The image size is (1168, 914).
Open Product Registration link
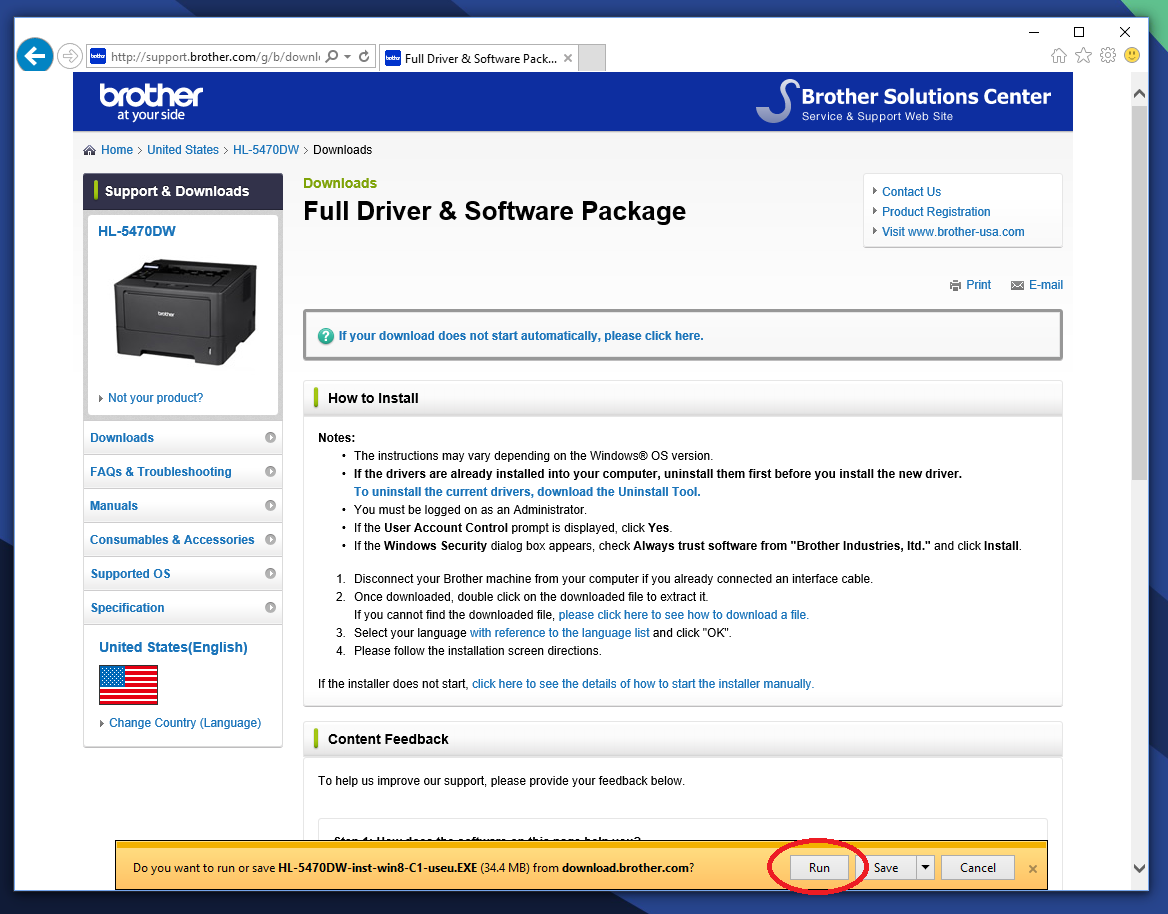pyautogui.click(x=936, y=212)
